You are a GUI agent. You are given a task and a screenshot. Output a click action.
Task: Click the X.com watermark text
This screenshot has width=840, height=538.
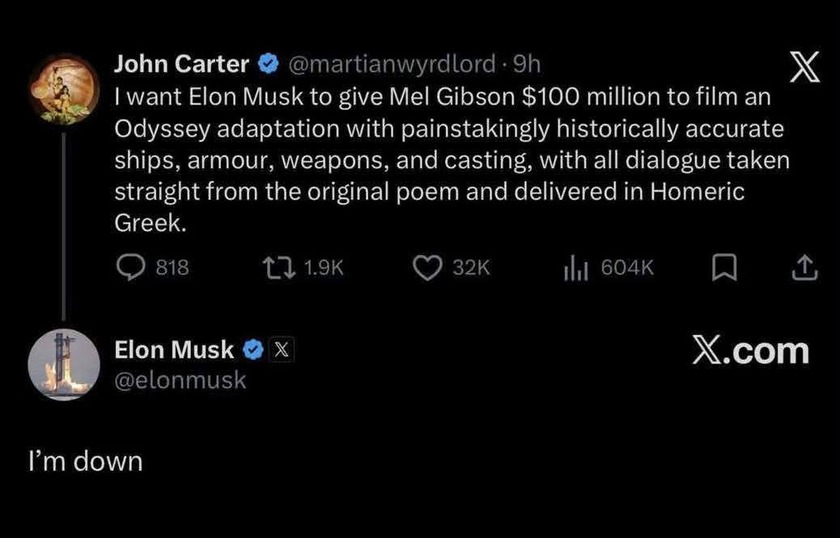tap(750, 352)
